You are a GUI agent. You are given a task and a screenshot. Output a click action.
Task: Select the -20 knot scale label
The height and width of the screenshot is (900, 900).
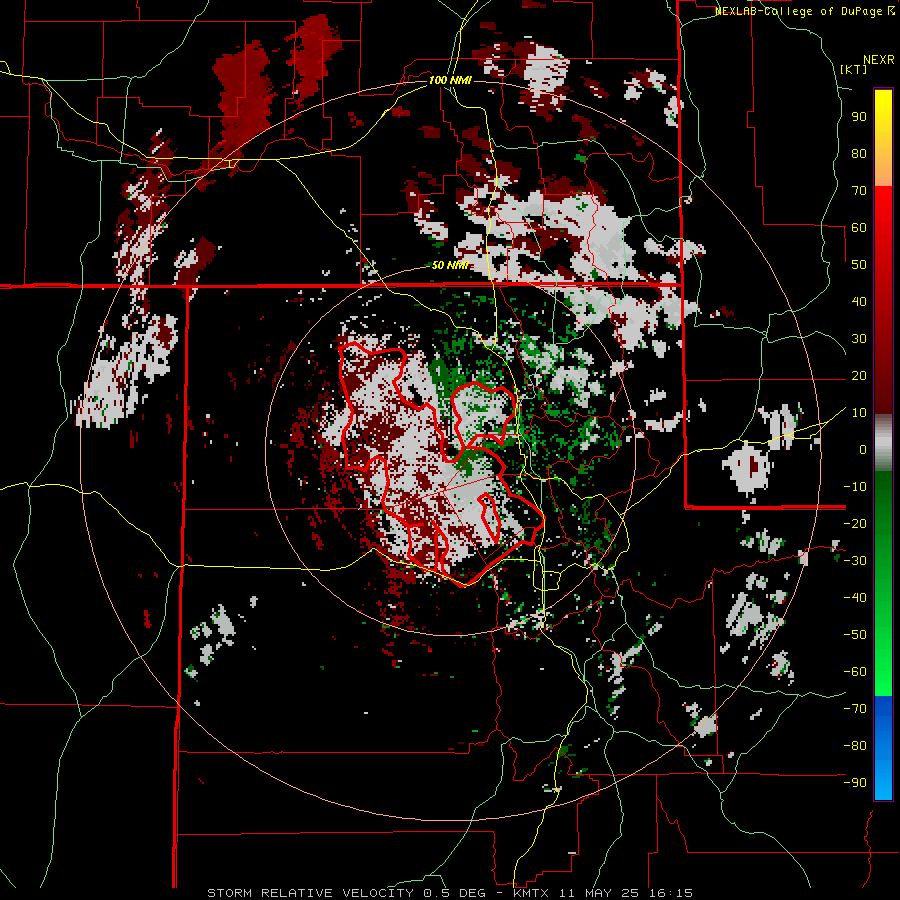855,523
